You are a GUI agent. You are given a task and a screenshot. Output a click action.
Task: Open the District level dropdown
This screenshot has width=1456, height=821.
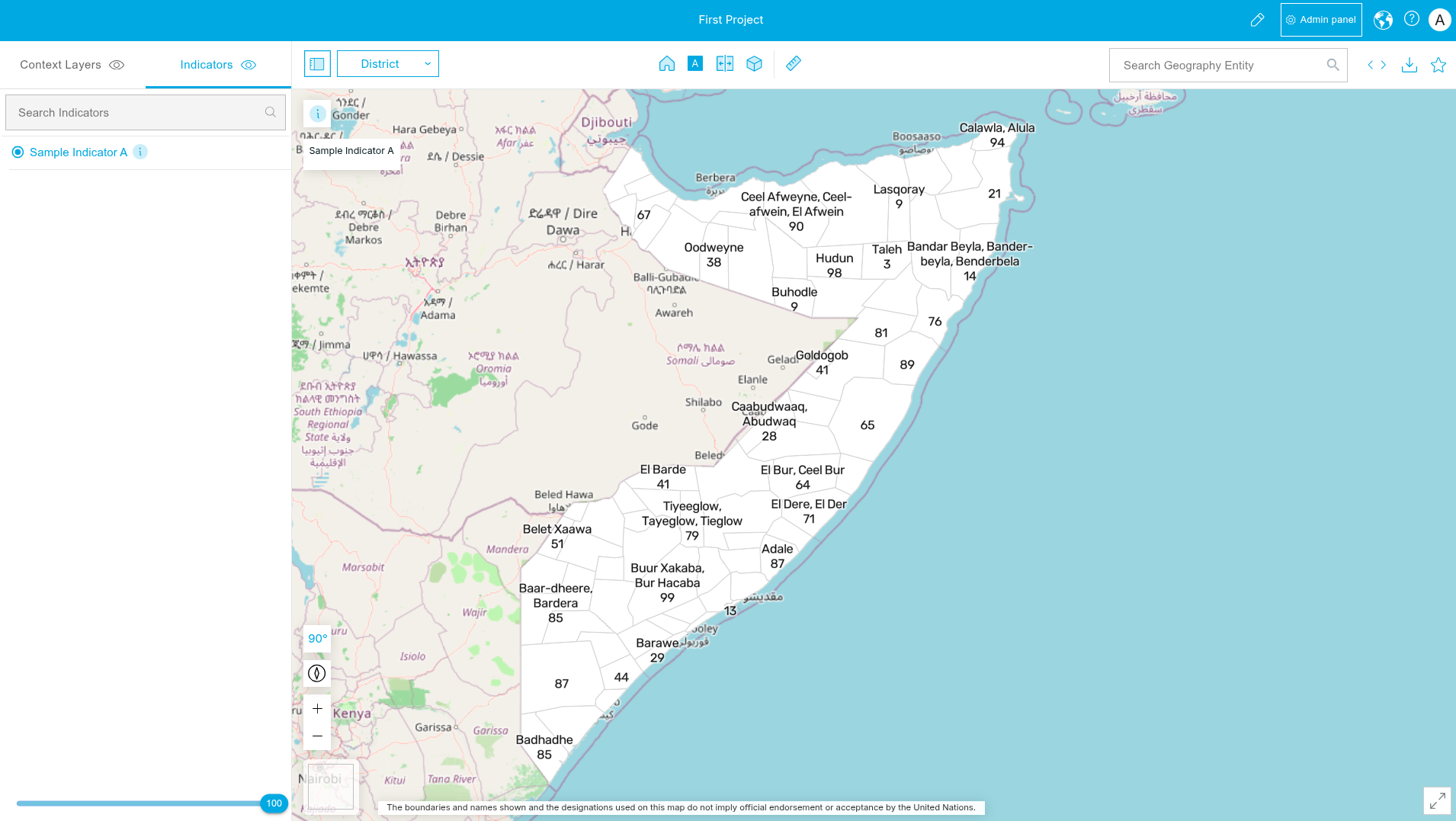pos(387,64)
